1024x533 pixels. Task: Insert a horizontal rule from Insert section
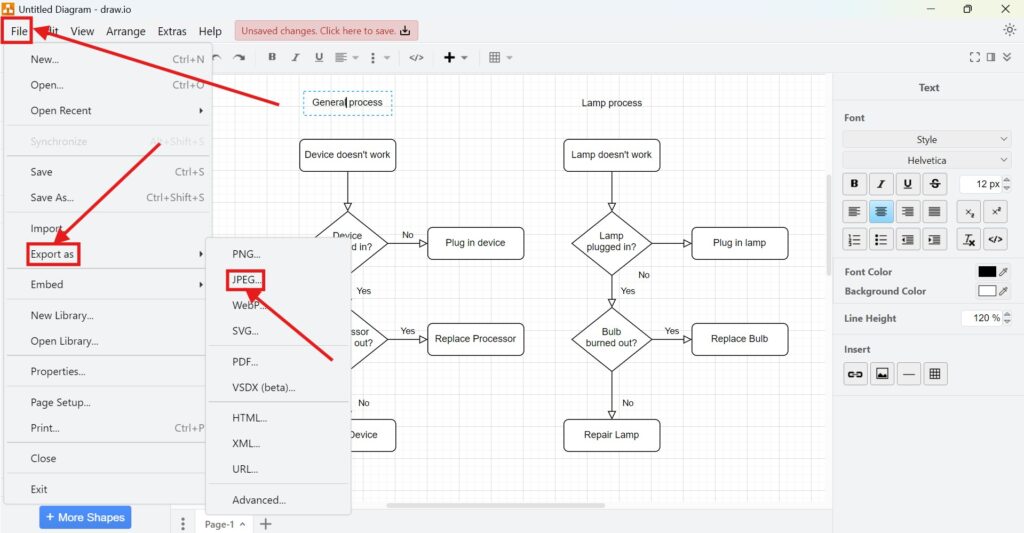point(908,374)
